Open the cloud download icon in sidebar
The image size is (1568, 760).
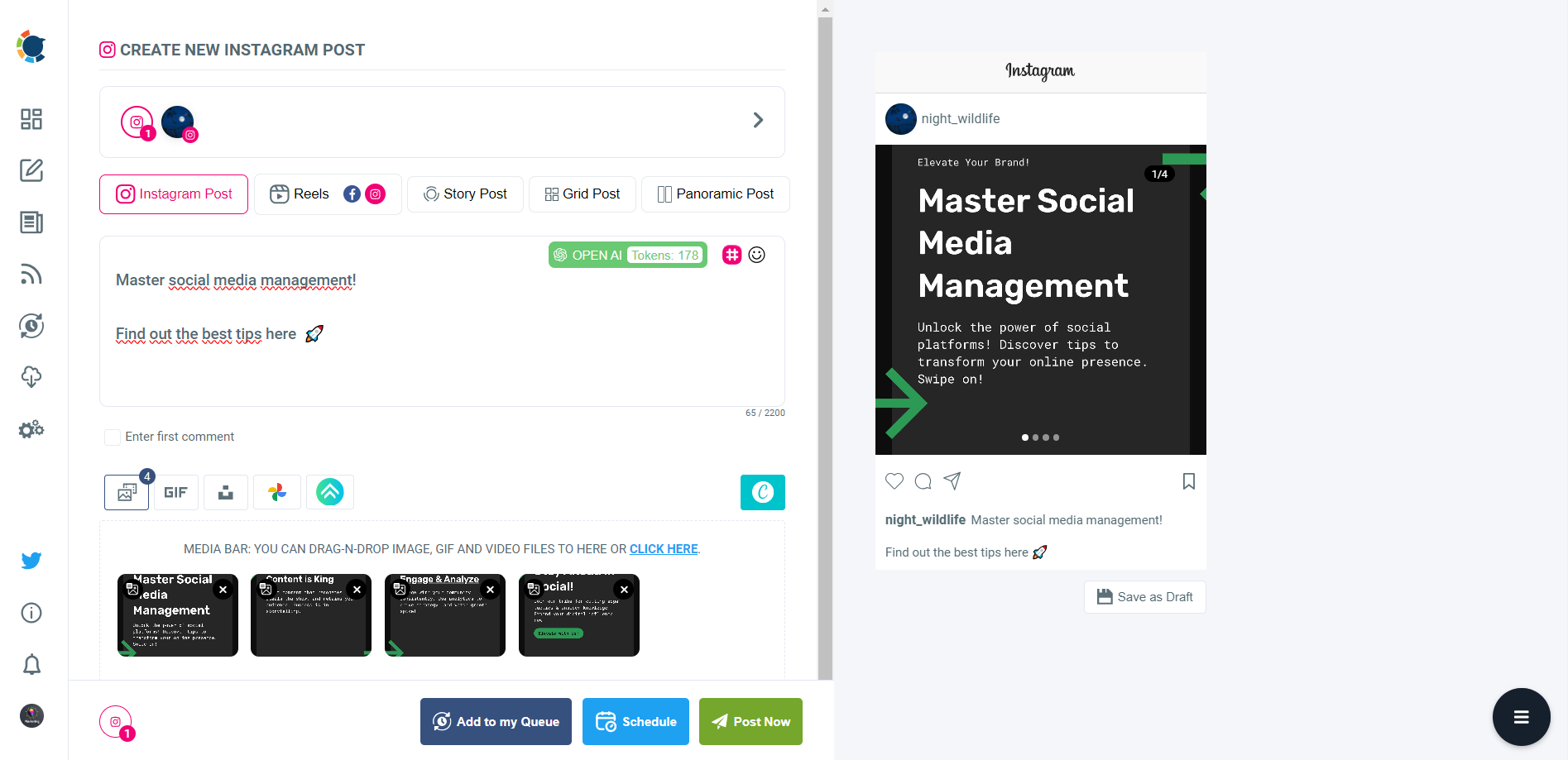[x=31, y=377]
